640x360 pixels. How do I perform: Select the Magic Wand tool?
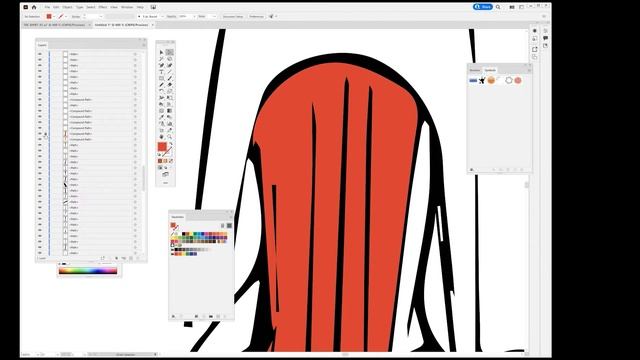162,59
